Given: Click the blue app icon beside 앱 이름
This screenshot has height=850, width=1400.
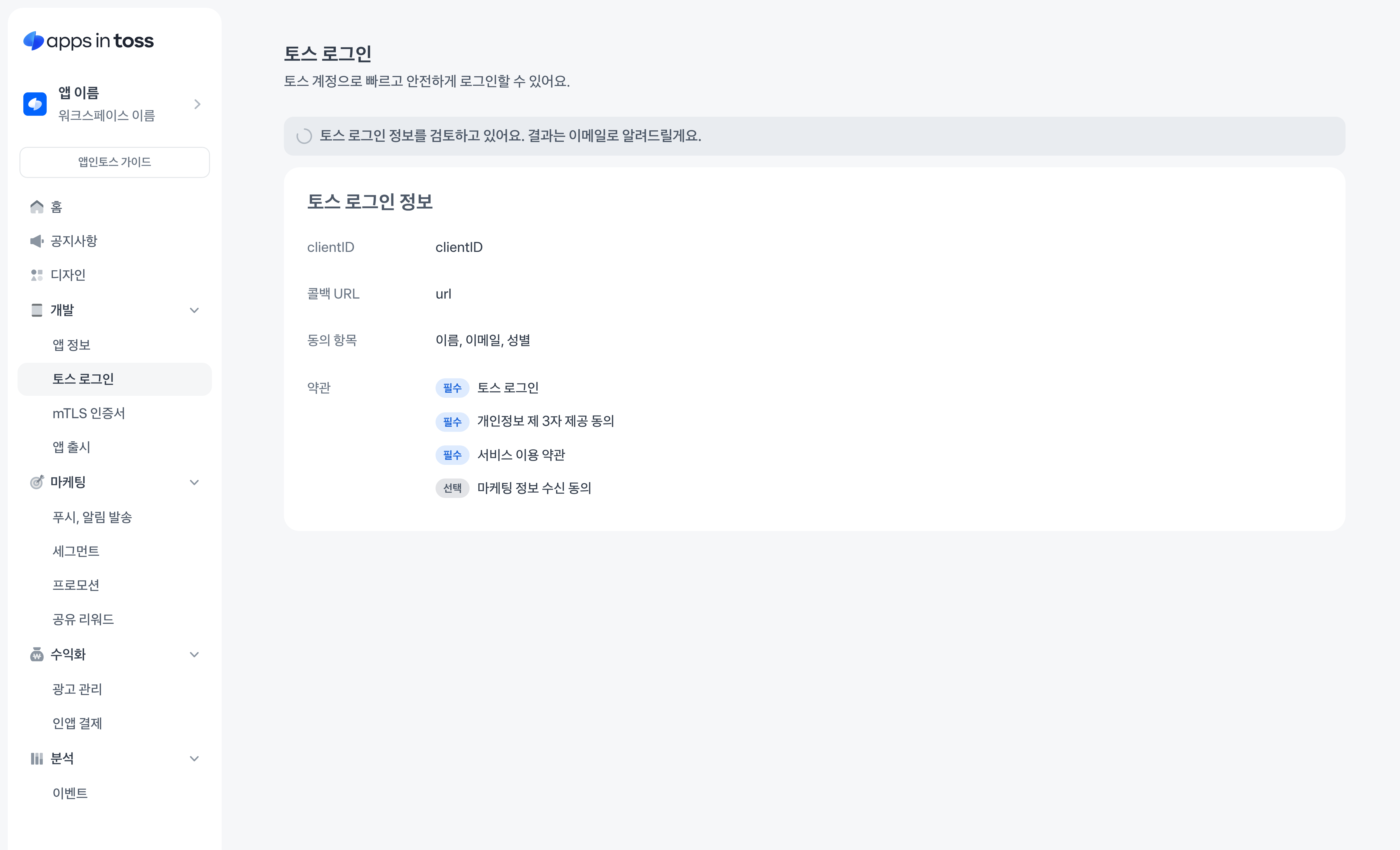Looking at the screenshot, I should pos(35,104).
